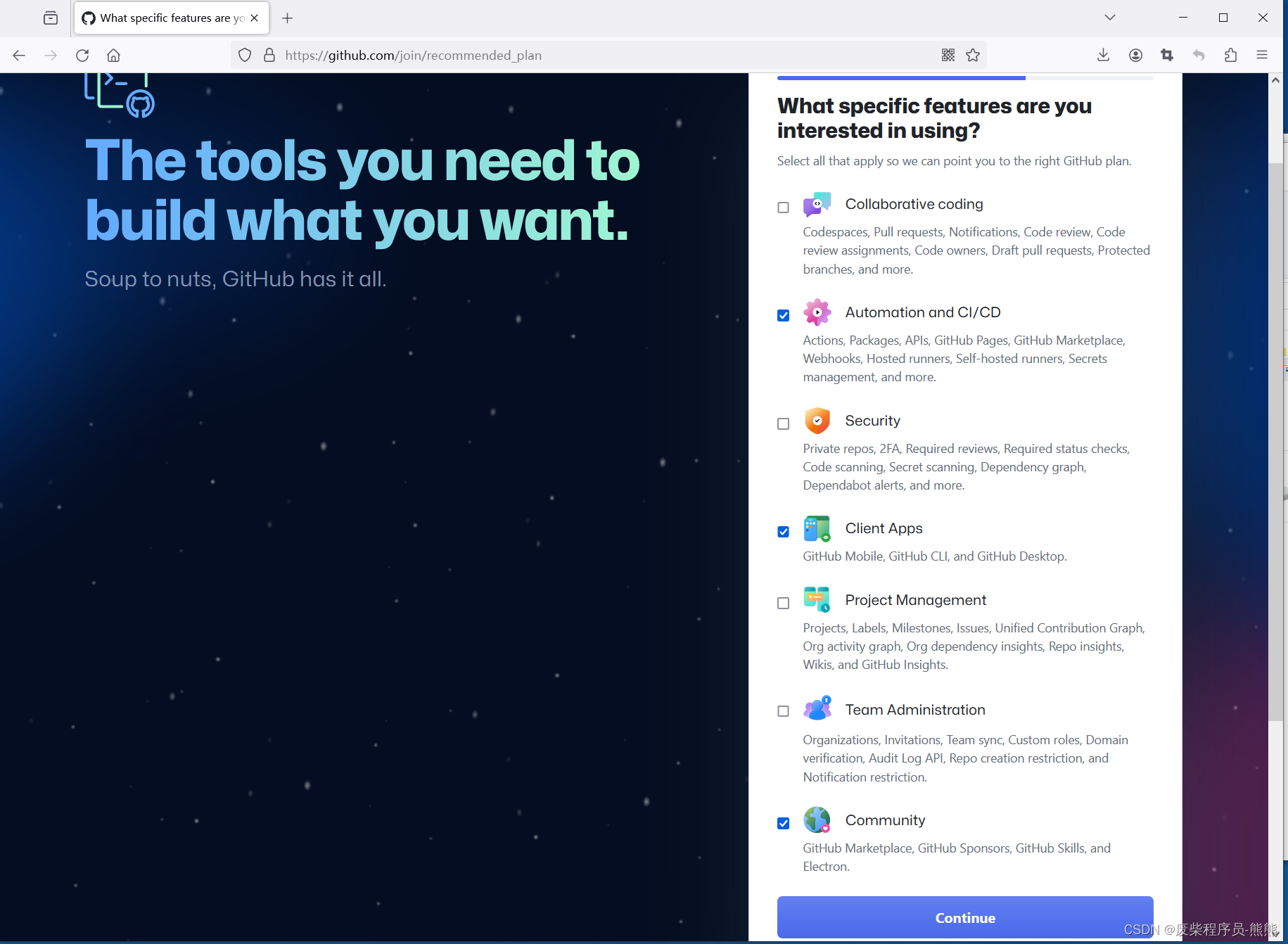Image resolution: width=1288 pixels, height=944 pixels.
Task: Open a new tab with plus button
Action: point(287,18)
